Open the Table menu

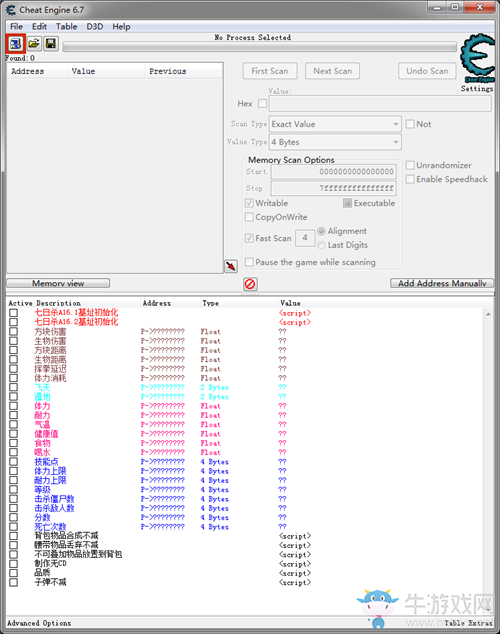coord(66,27)
